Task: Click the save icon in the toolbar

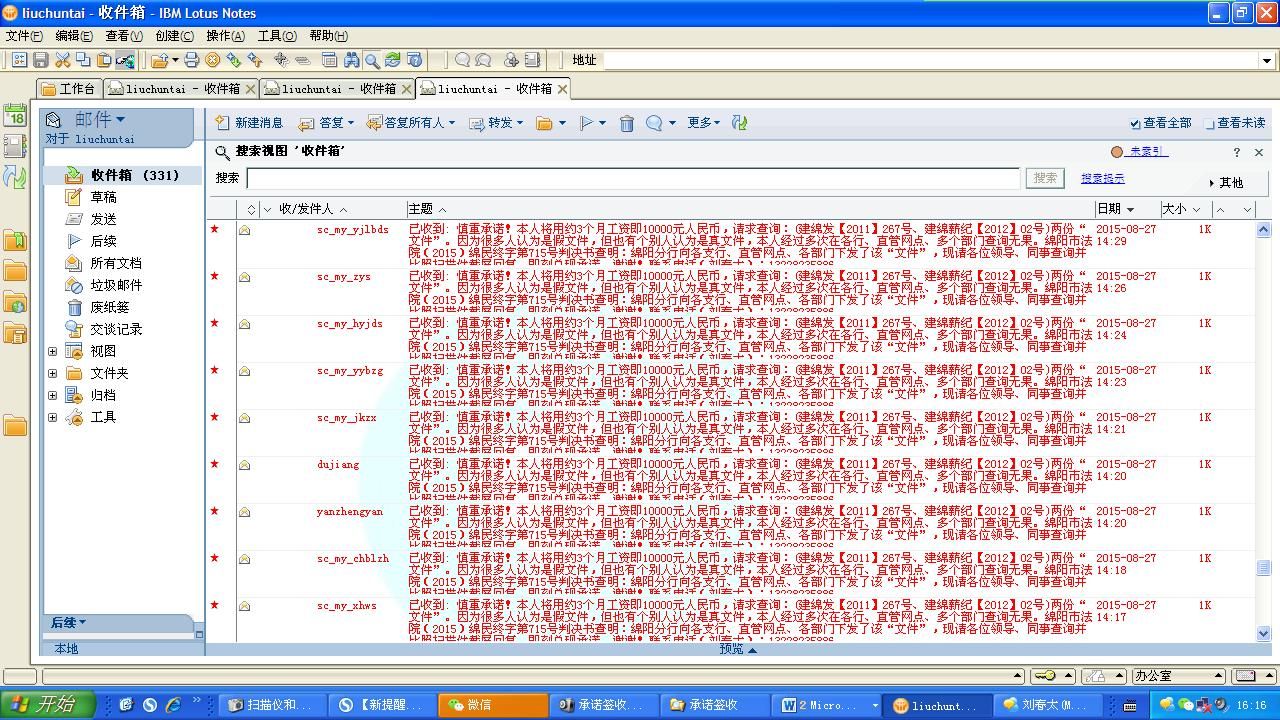Action: tap(41, 60)
